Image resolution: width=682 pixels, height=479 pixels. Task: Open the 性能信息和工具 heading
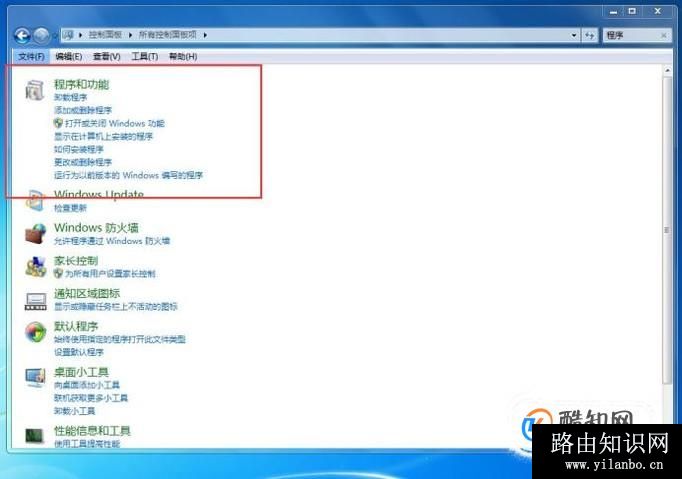(92, 431)
